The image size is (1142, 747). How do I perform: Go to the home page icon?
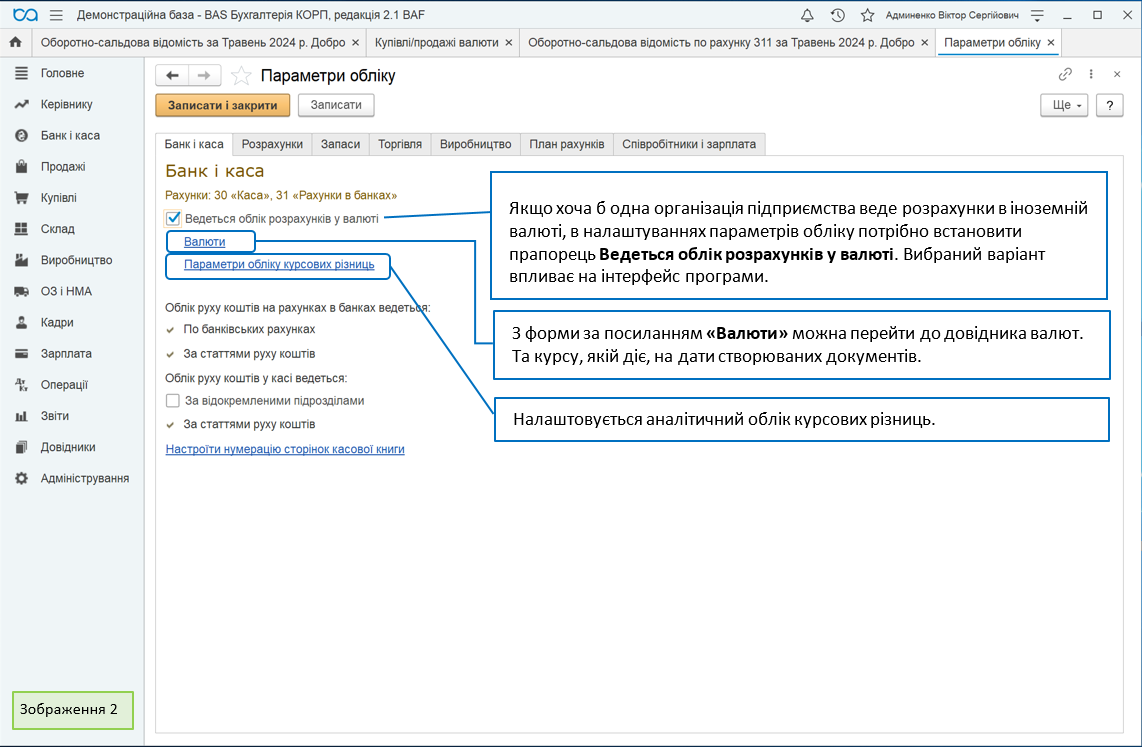click(x=15, y=42)
